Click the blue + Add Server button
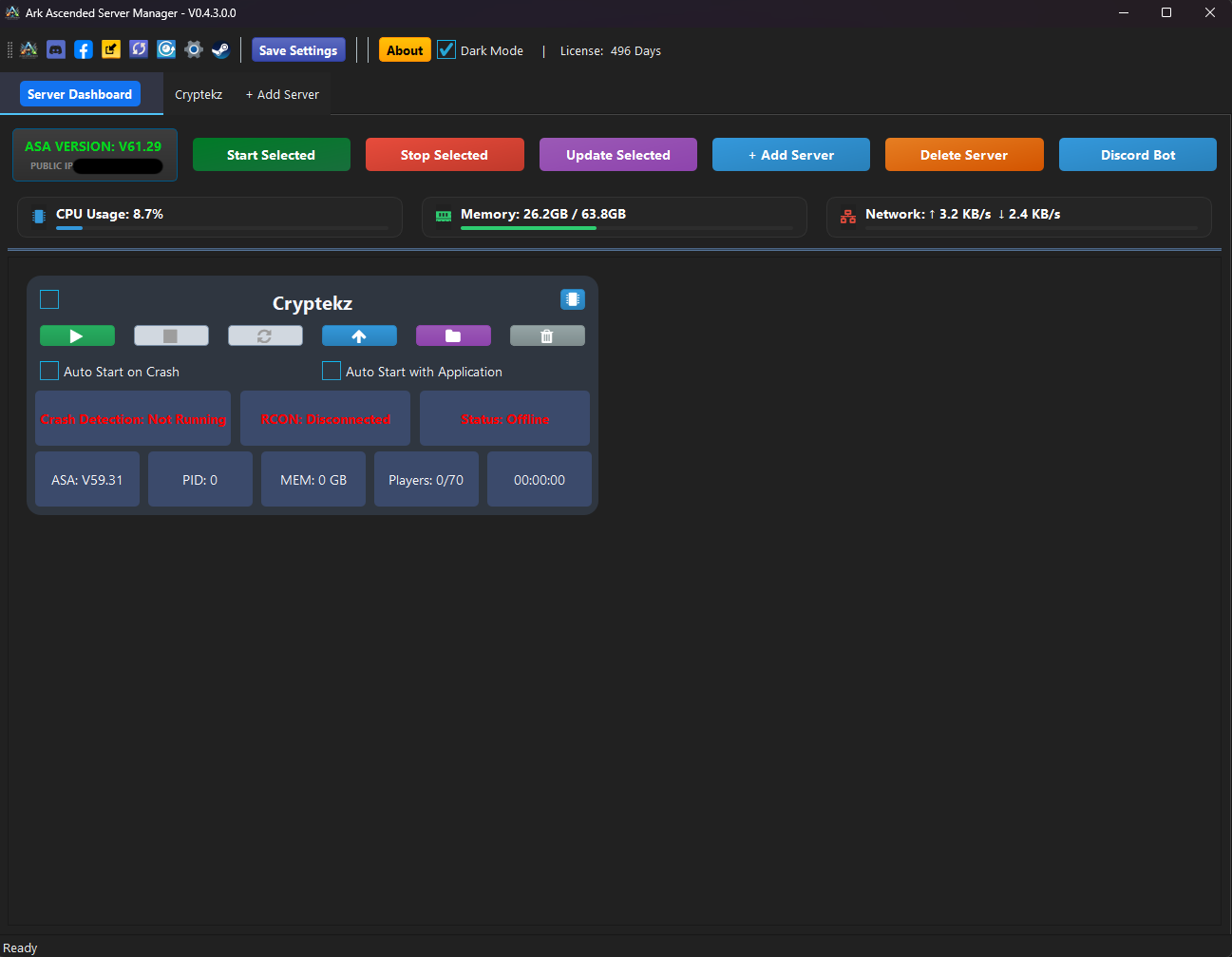Image resolution: width=1232 pixels, height=957 pixels. click(791, 155)
